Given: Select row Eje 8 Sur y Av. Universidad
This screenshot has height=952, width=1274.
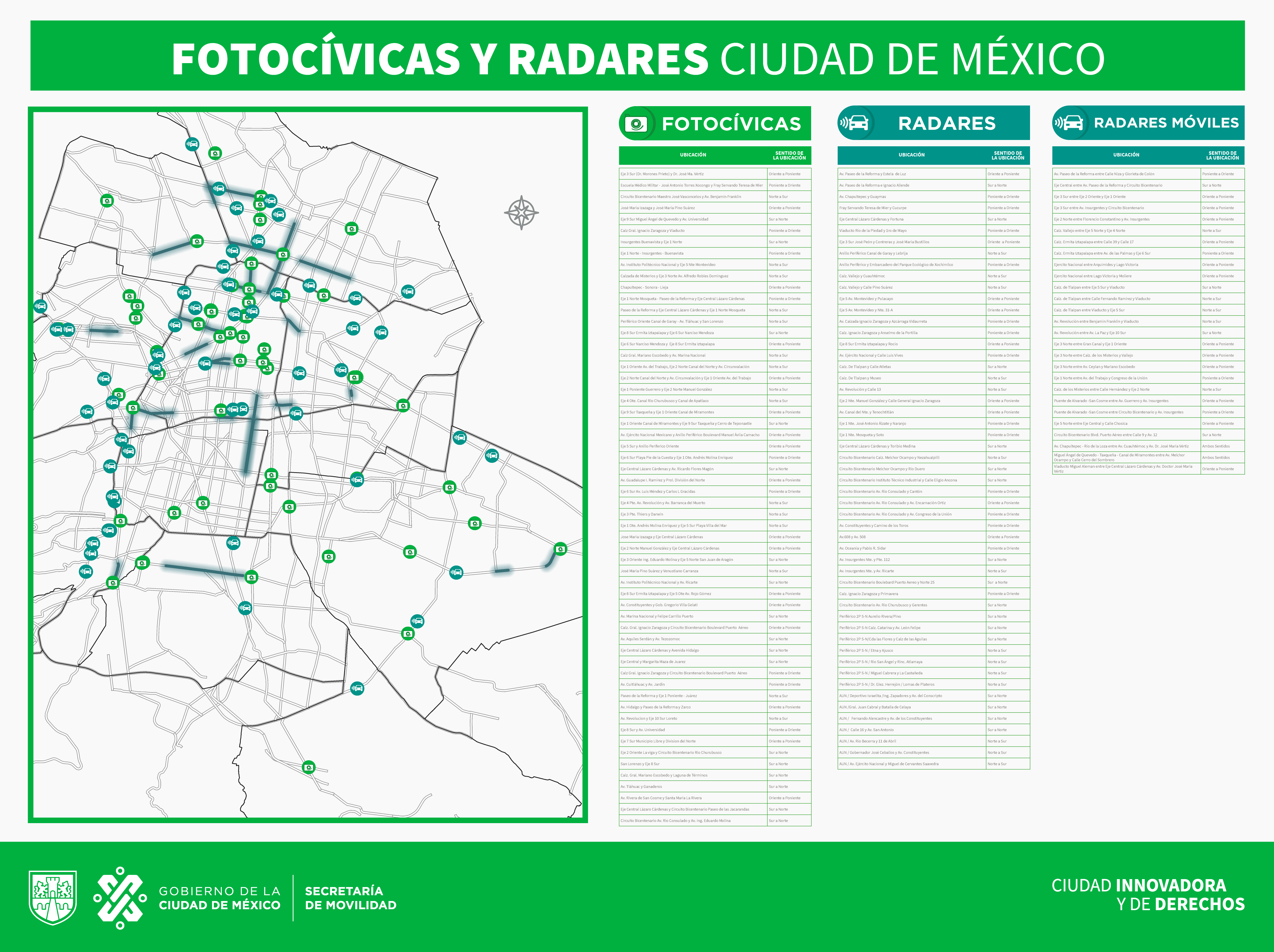Looking at the screenshot, I should [x=715, y=730].
